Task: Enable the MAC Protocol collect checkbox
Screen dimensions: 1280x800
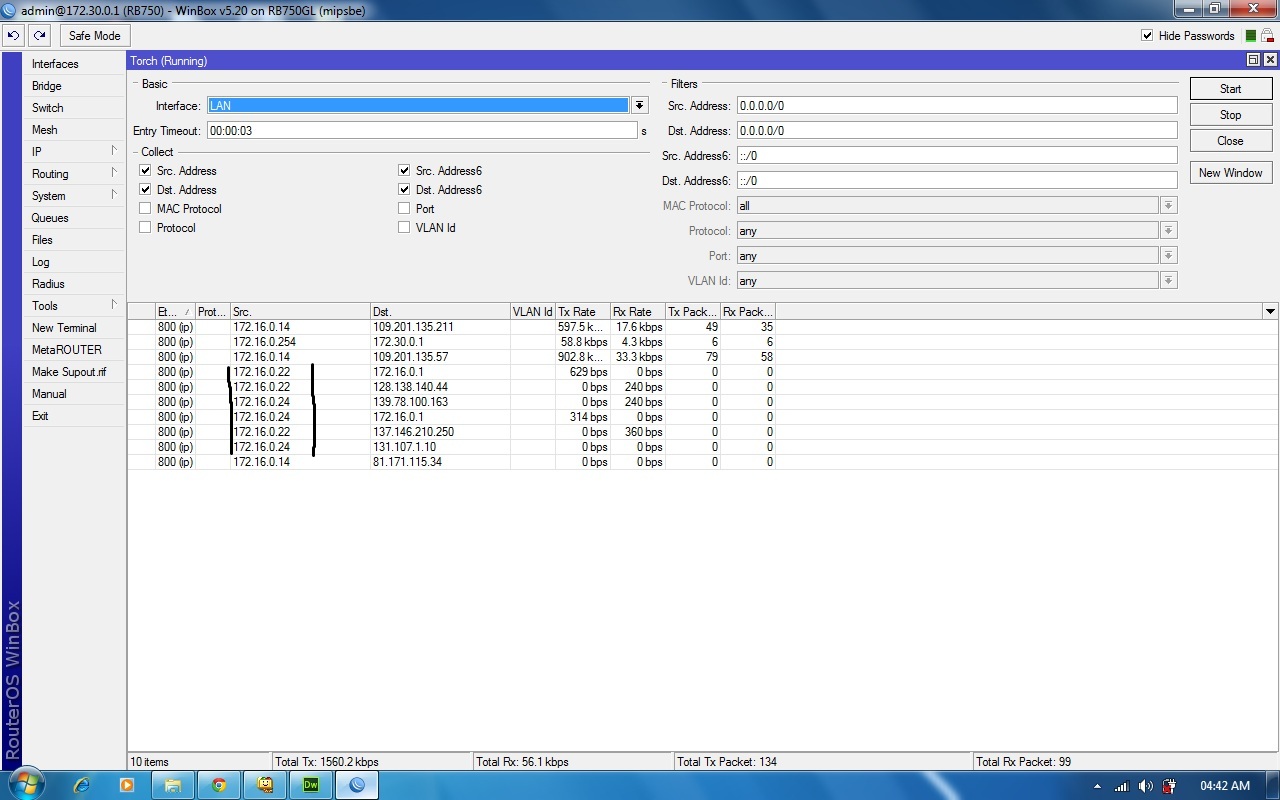Action: click(145, 209)
